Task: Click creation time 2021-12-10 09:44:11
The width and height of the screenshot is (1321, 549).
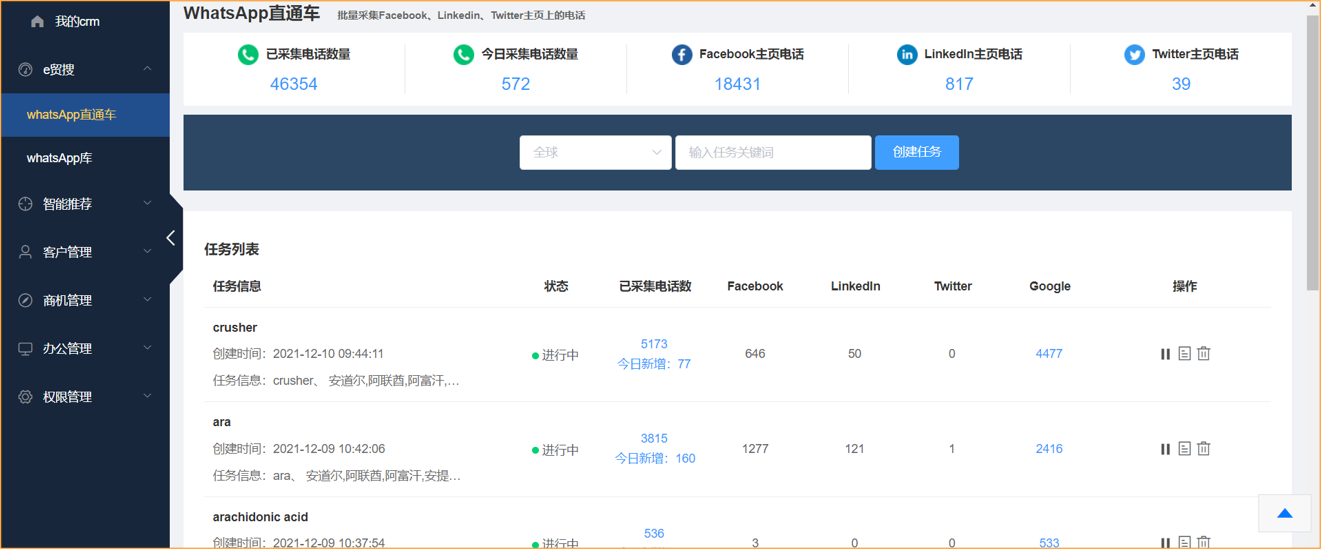Action: pos(328,354)
